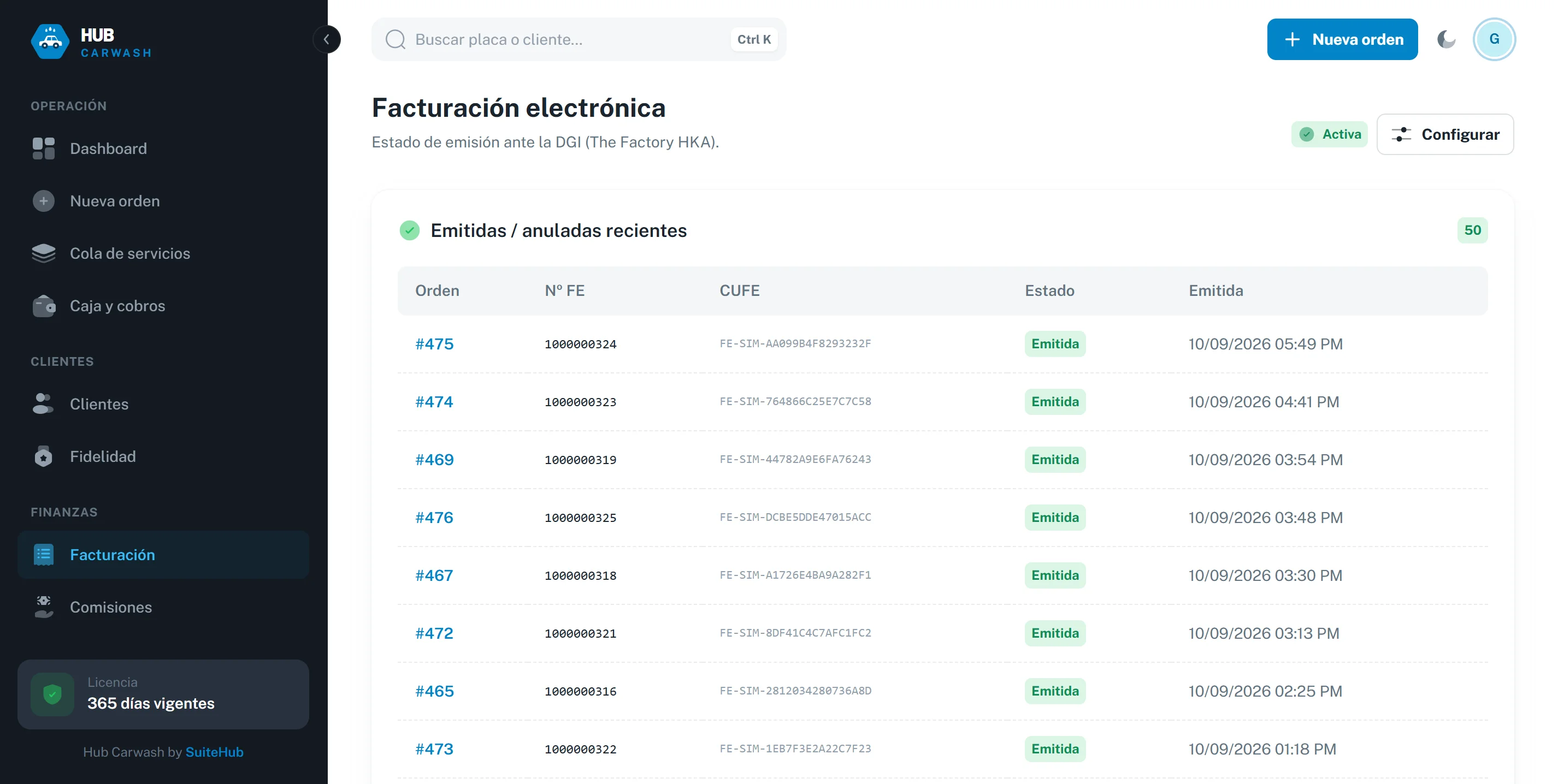This screenshot has width=1558, height=784.
Task: Click the green check icon beside Emitidas
Action: click(410, 230)
